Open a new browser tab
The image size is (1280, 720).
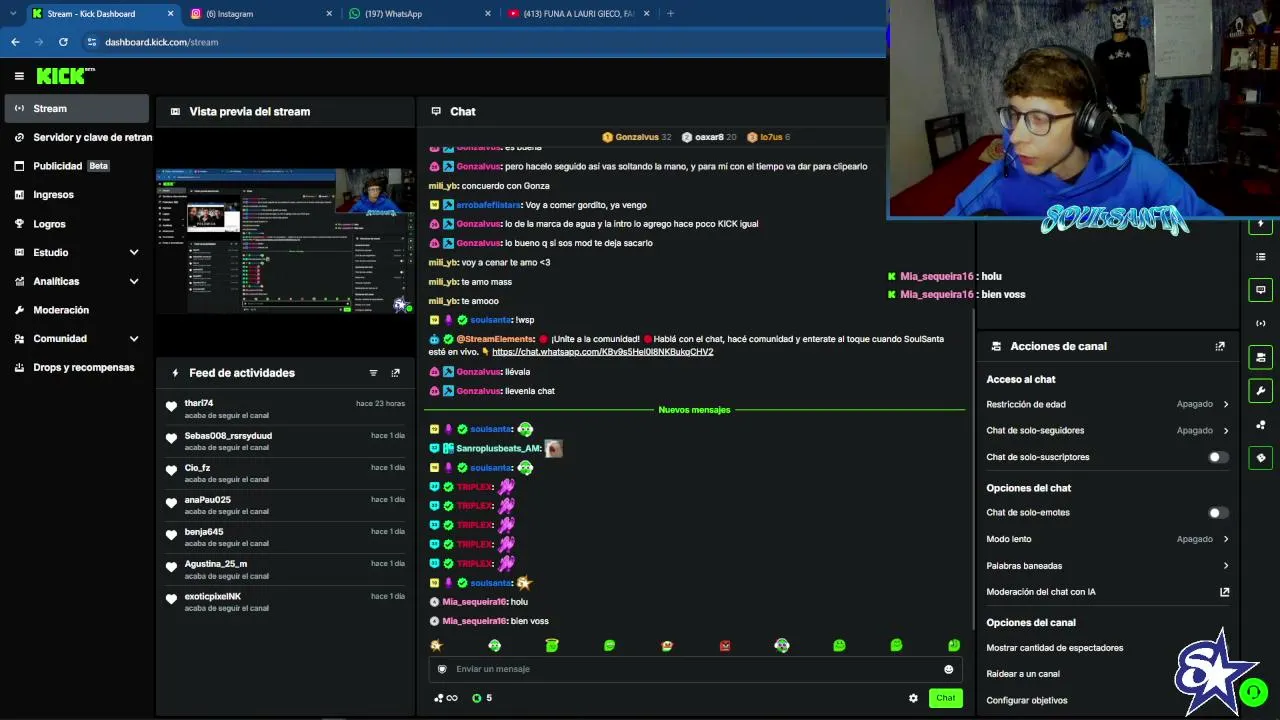pyautogui.click(x=670, y=14)
